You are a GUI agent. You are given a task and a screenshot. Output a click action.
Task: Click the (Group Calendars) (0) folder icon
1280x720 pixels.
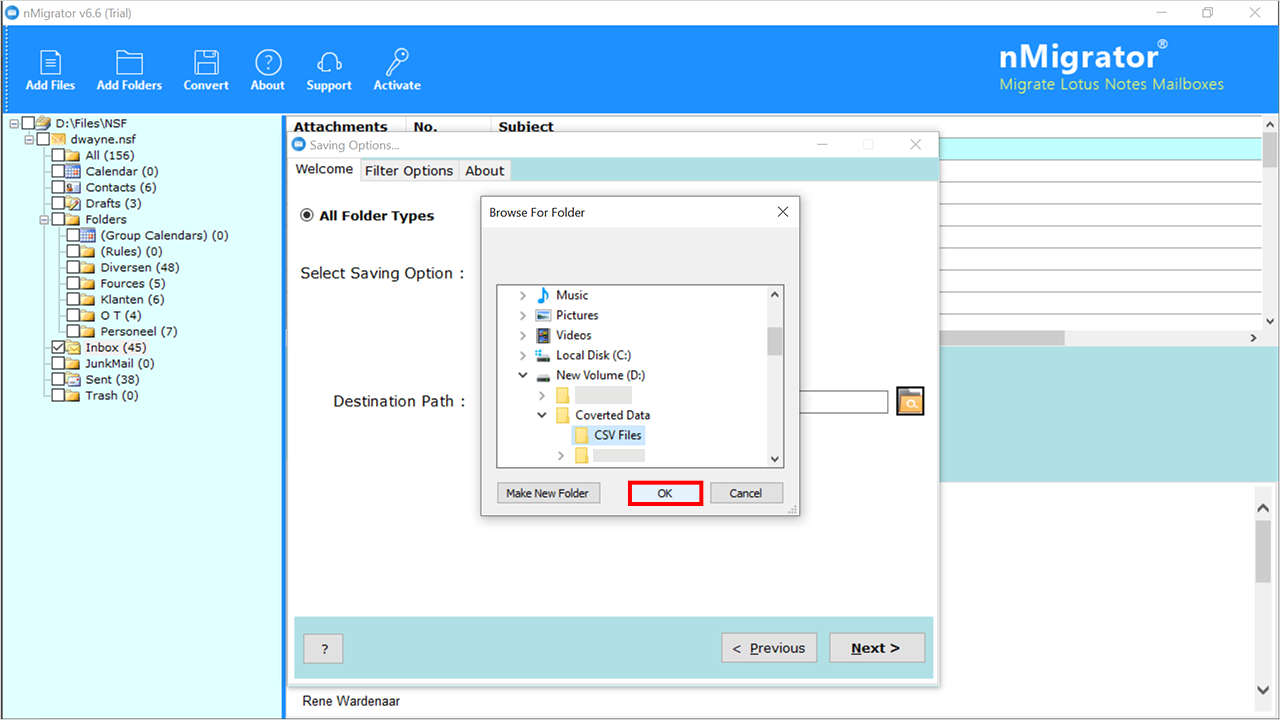coord(88,235)
